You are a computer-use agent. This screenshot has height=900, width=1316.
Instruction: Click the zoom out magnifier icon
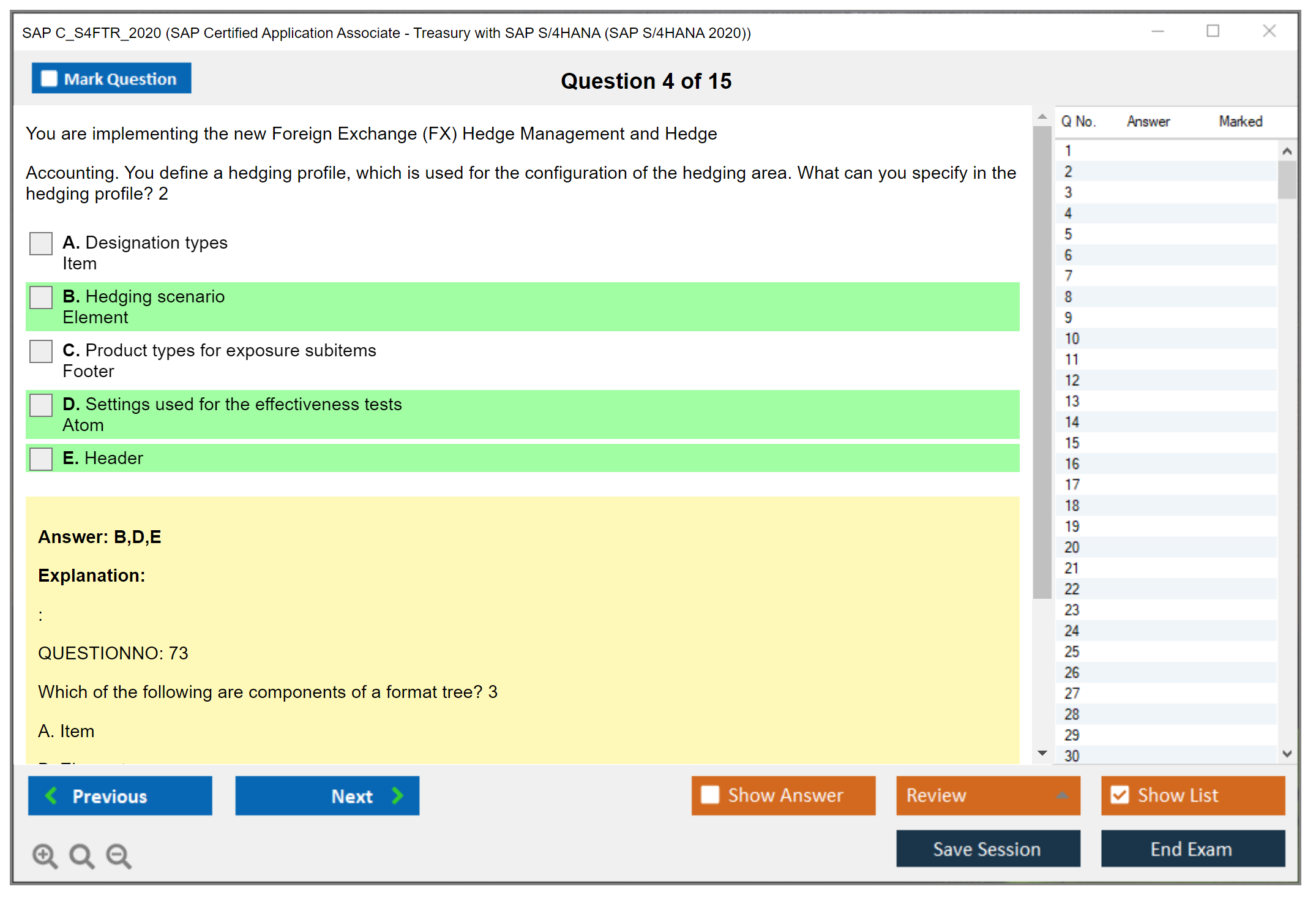click(x=118, y=855)
